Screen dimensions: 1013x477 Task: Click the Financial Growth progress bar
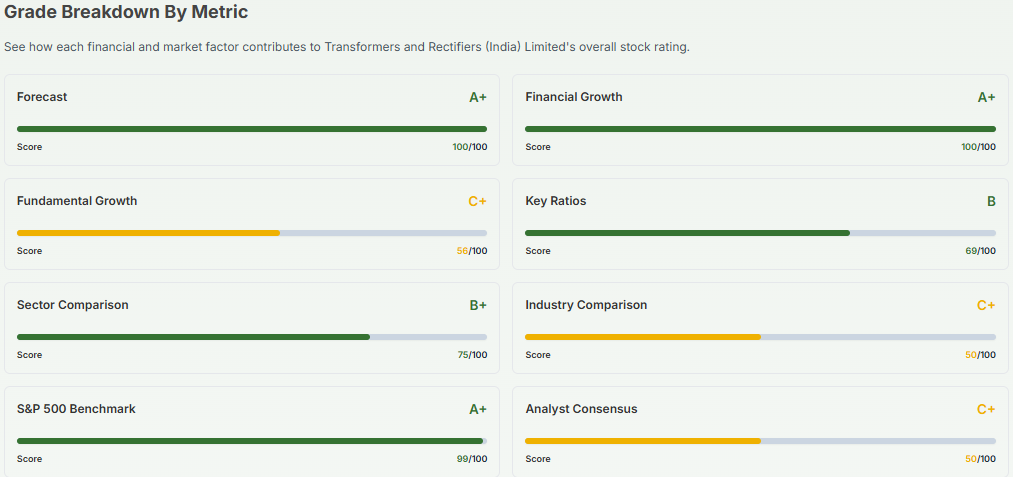pyautogui.click(x=760, y=129)
